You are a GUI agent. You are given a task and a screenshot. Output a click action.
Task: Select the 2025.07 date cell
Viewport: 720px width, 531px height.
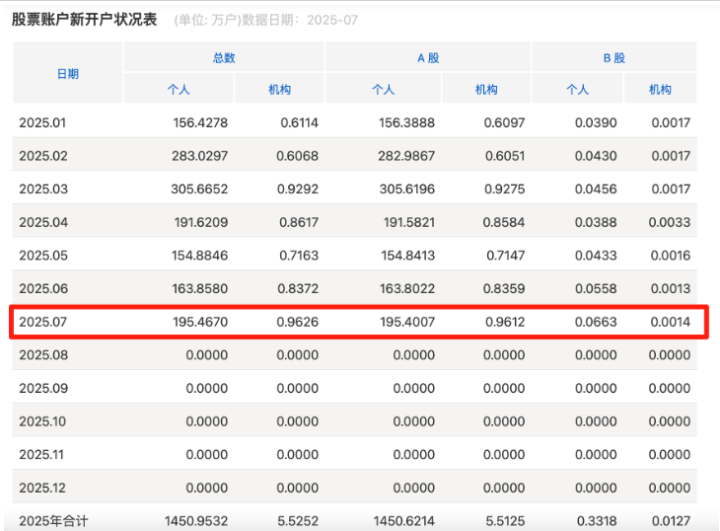[x=43, y=322]
